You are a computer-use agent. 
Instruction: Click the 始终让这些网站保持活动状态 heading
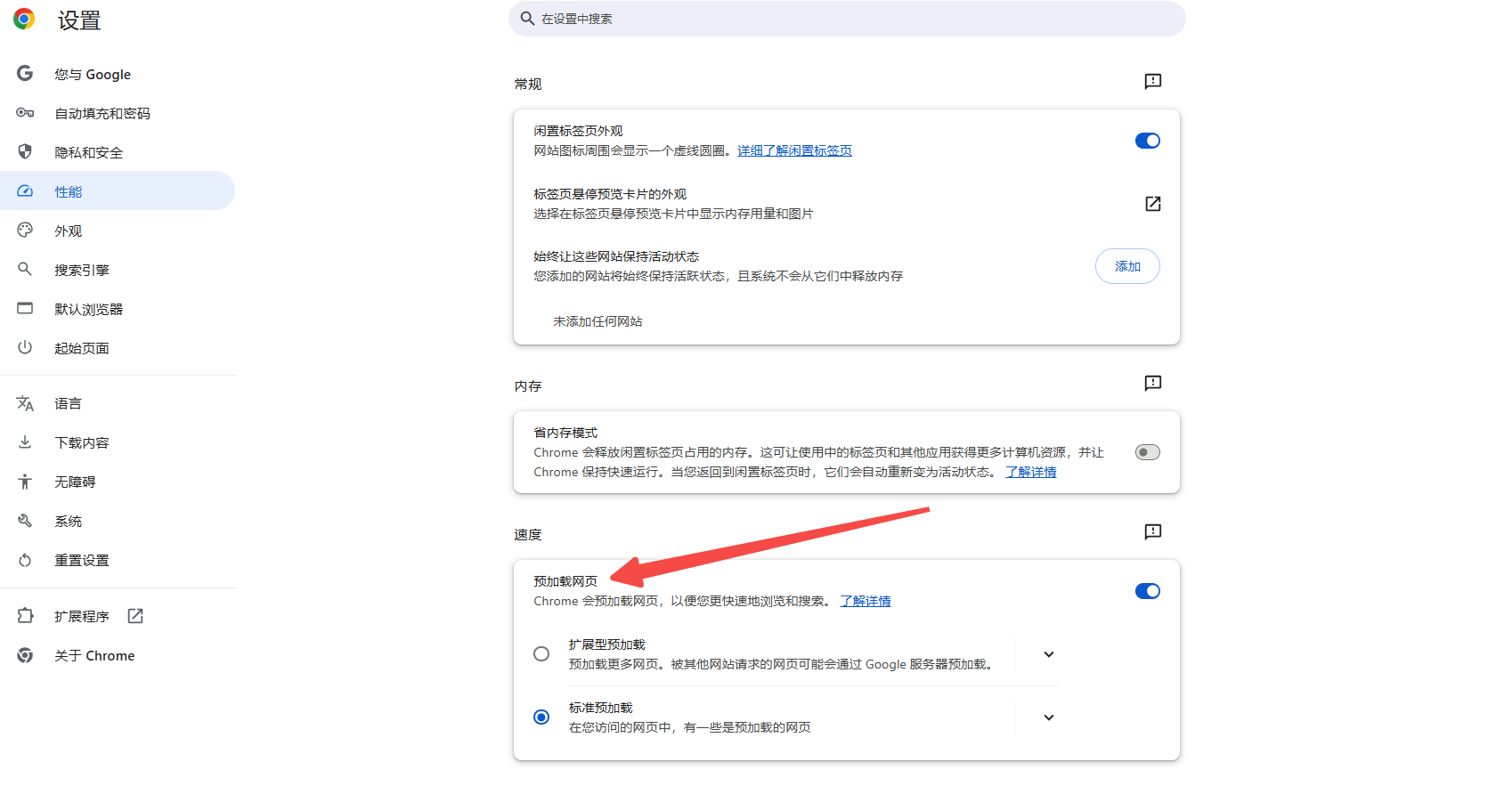pos(616,256)
